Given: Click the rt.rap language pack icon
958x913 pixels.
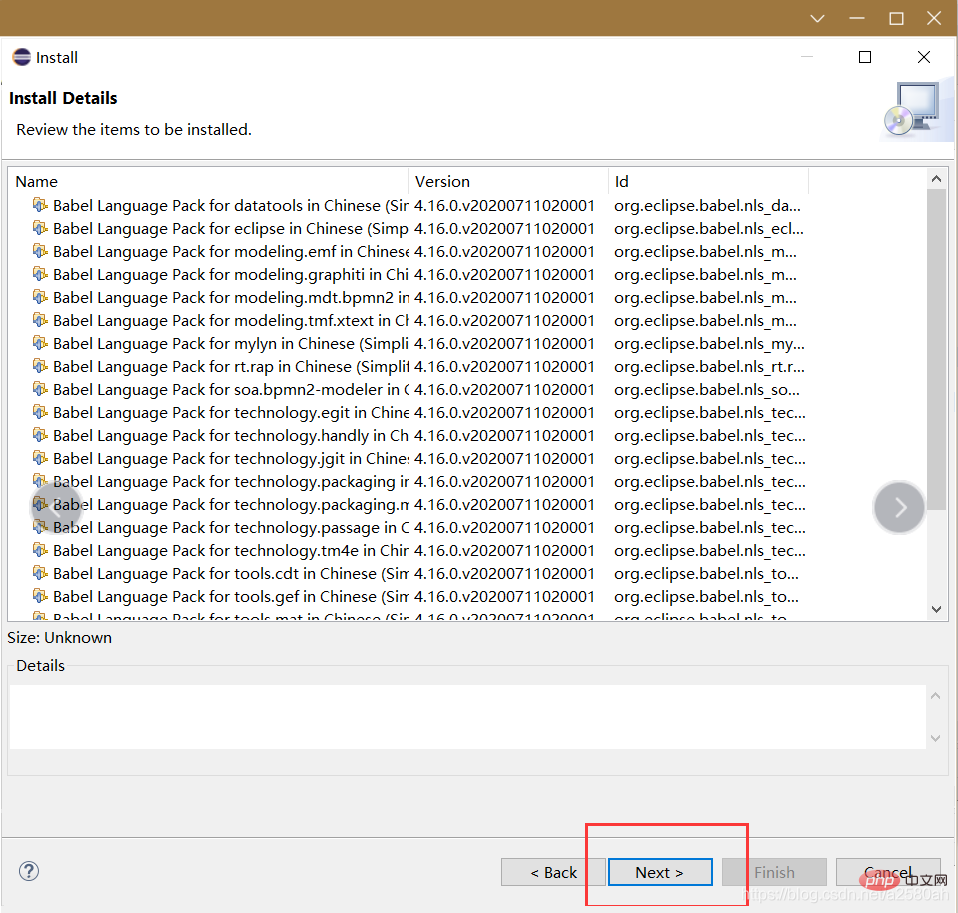Looking at the screenshot, I should (x=40, y=366).
